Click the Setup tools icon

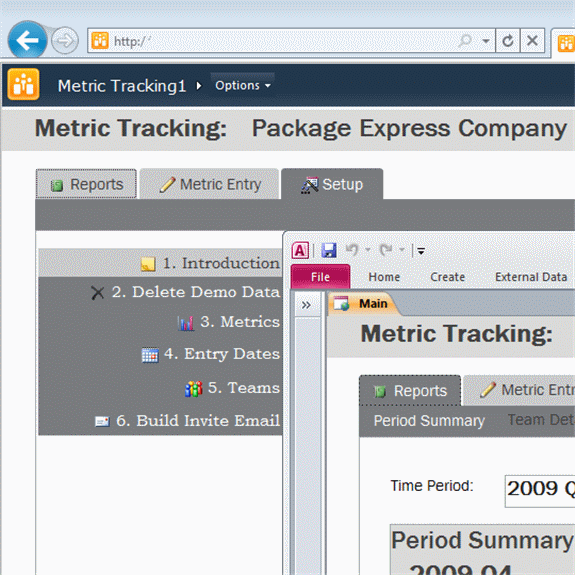coord(310,185)
